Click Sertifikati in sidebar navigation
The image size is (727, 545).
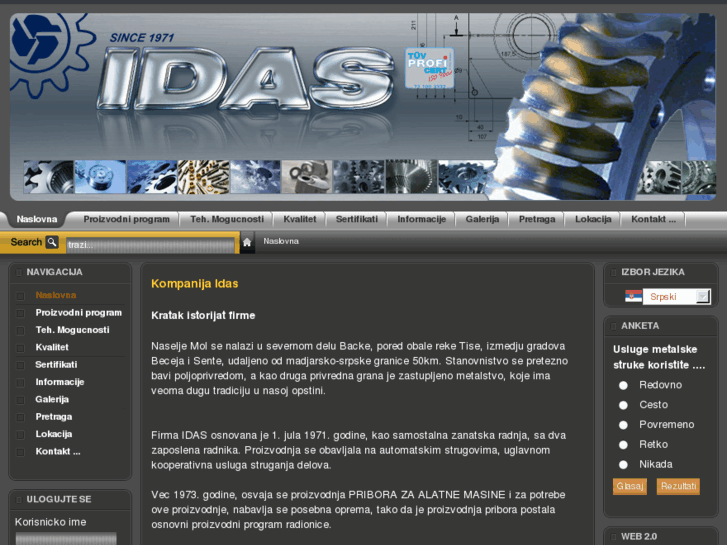[56, 365]
